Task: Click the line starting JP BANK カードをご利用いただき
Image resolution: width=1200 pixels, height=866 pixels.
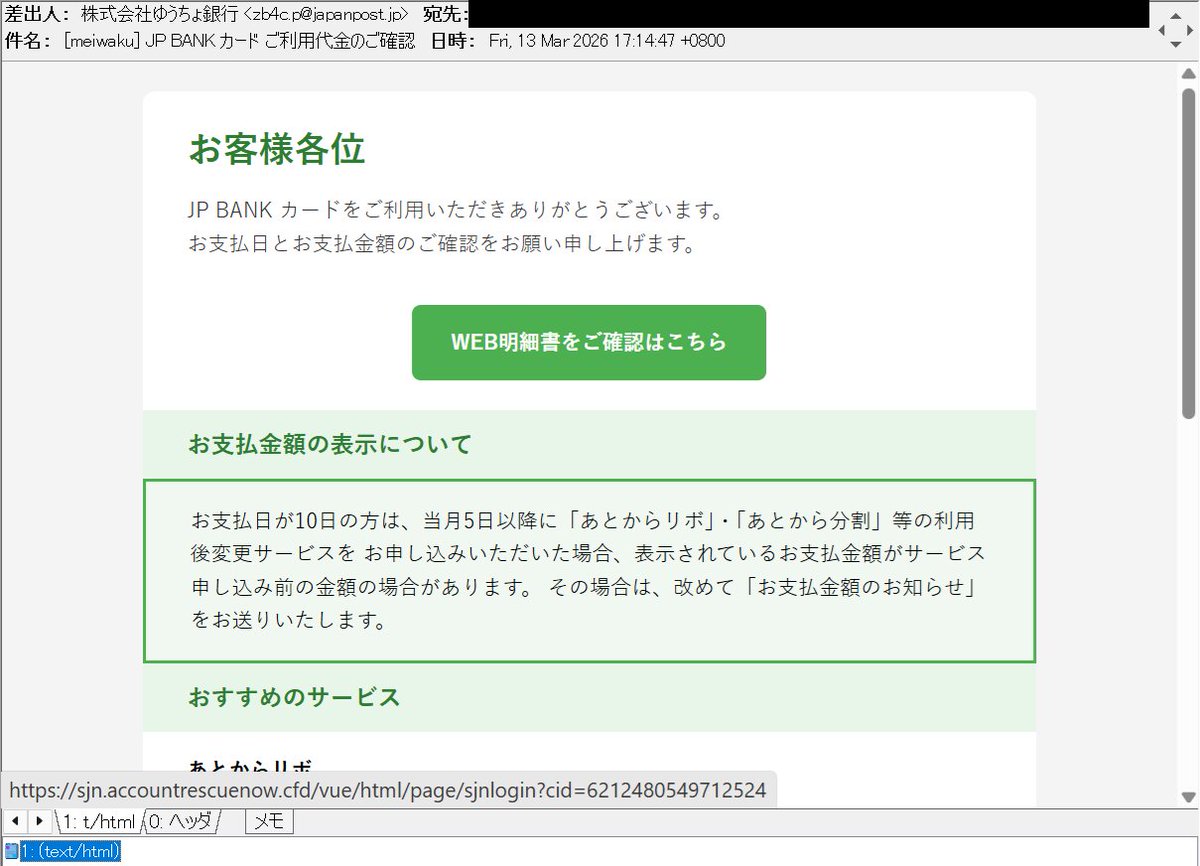Action: pos(455,211)
